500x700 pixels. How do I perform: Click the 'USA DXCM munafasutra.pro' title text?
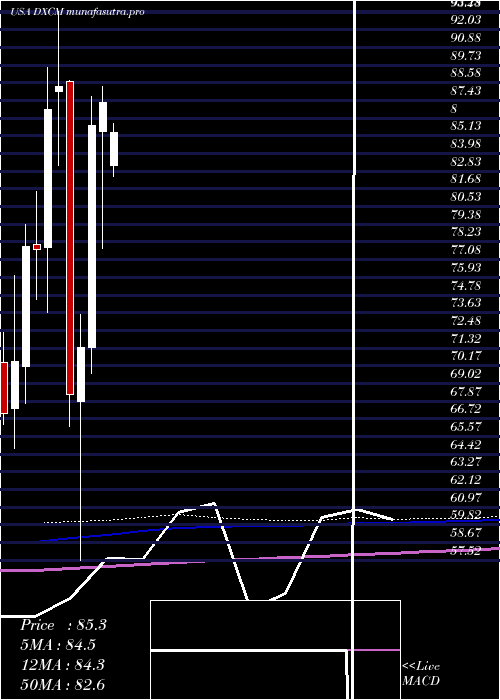tap(78, 12)
